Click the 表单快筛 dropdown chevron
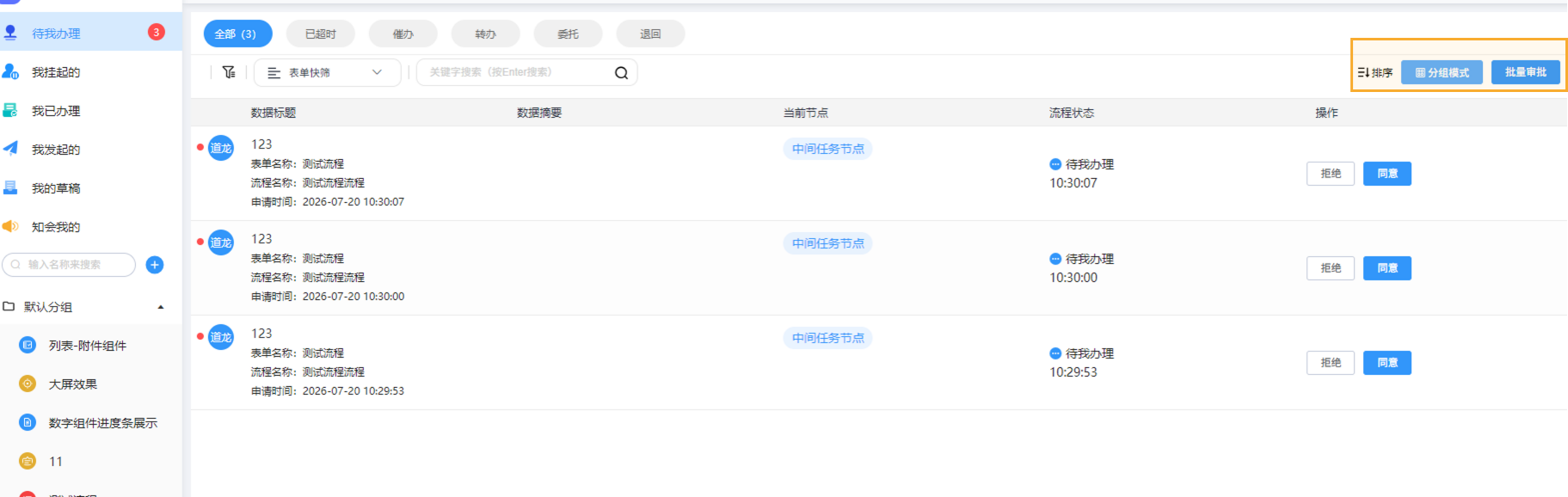The image size is (1568, 497). click(x=377, y=72)
